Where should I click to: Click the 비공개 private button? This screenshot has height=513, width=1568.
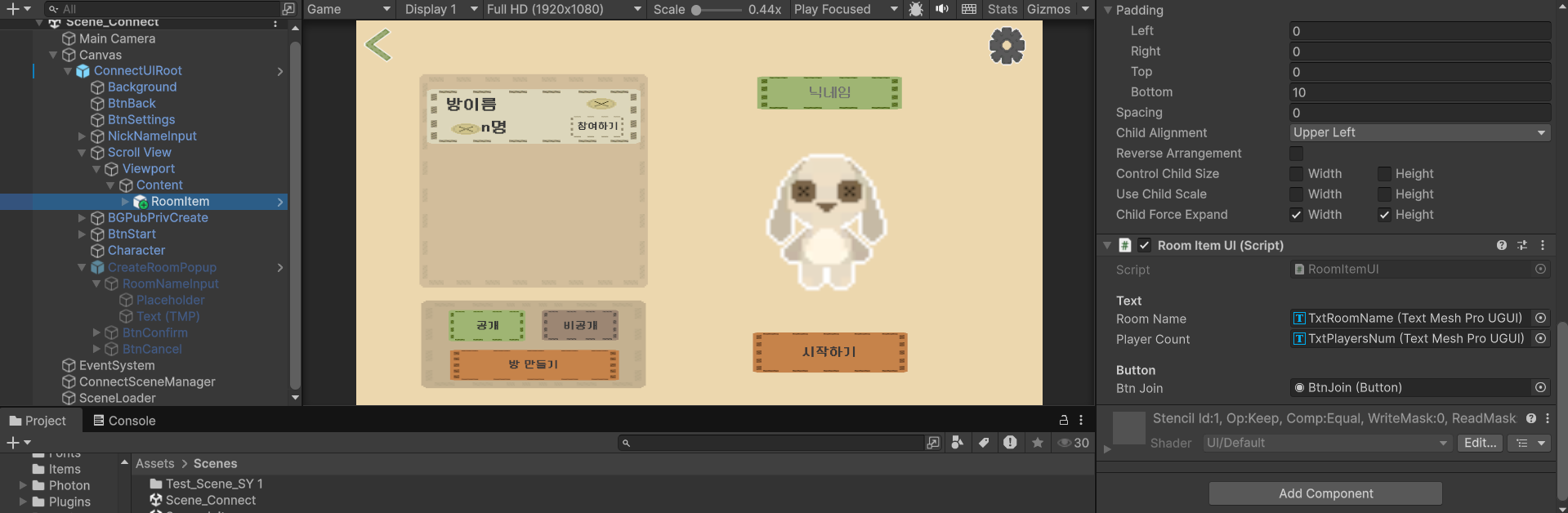point(580,325)
